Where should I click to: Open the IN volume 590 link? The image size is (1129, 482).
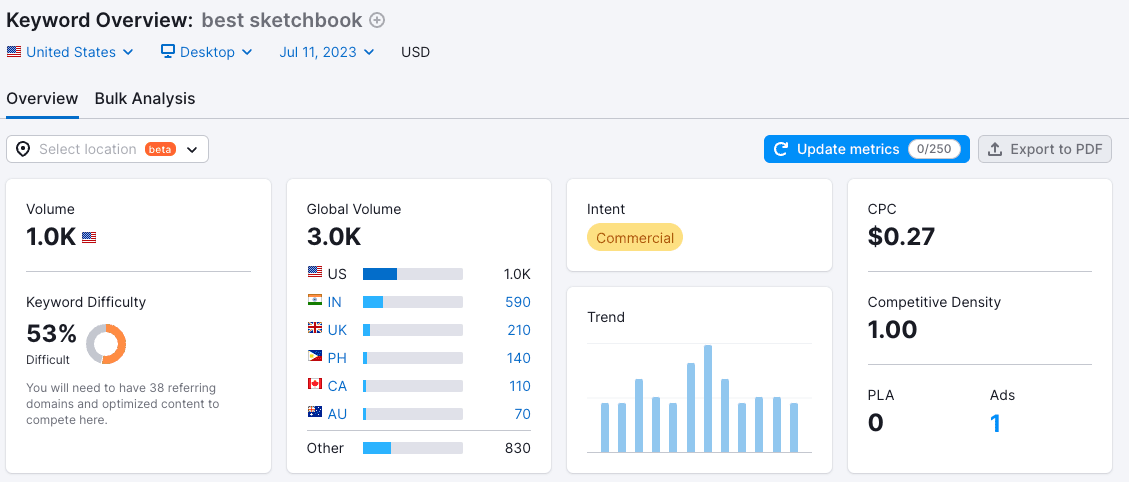pyautogui.click(x=517, y=302)
